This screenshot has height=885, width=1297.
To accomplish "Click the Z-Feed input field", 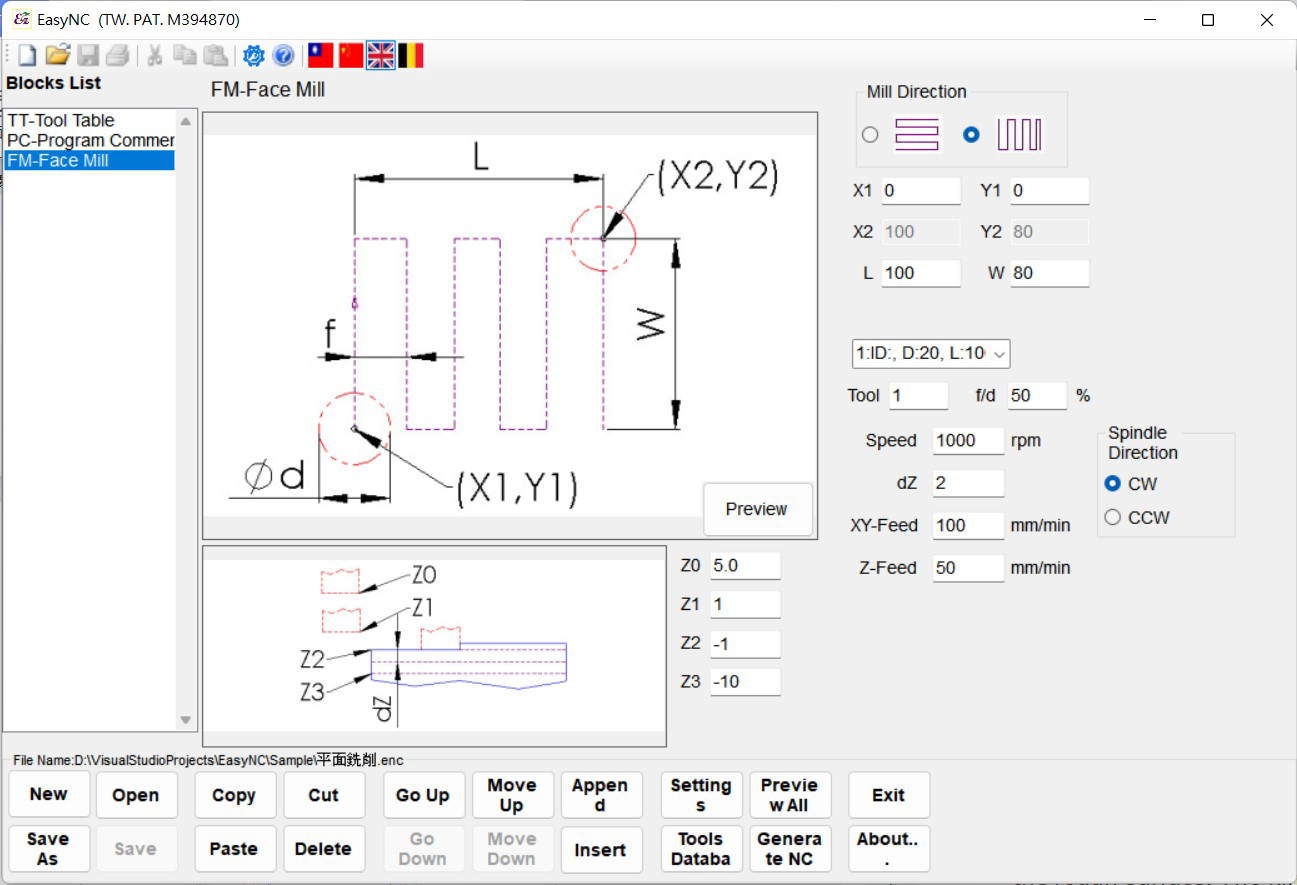I will (x=969, y=568).
